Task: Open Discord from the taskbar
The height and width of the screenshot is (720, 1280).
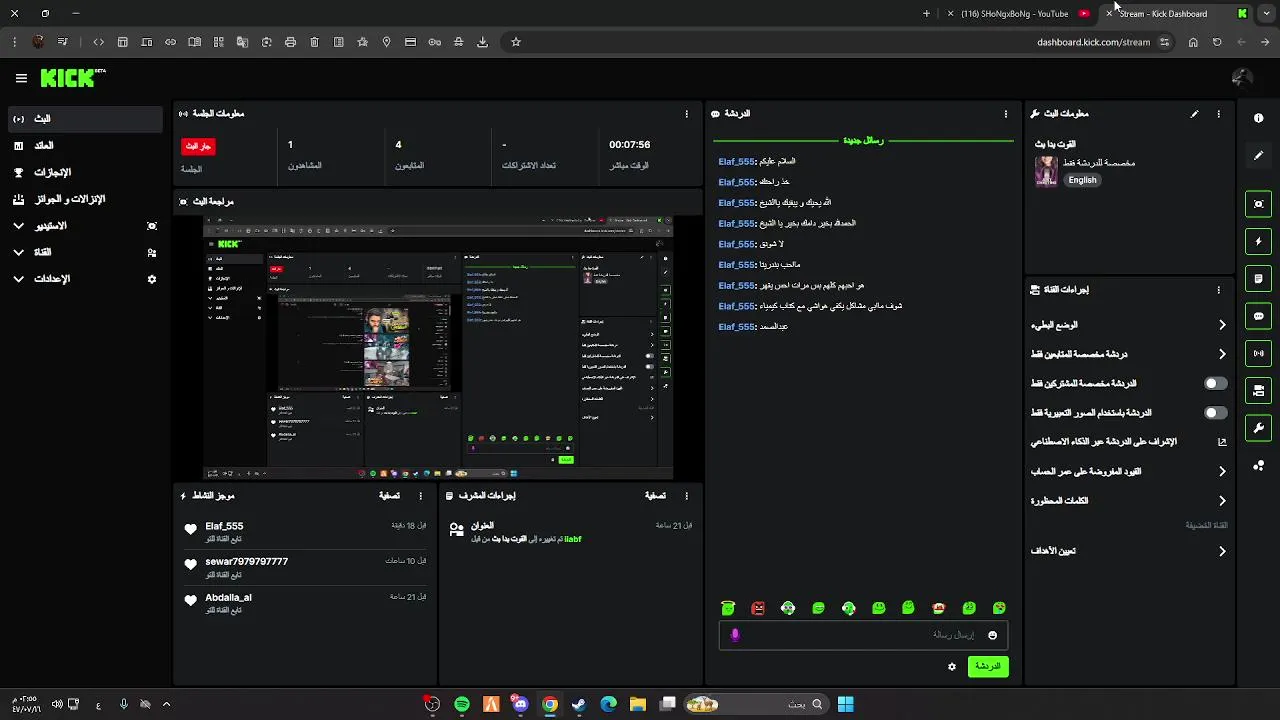Action: pos(520,704)
